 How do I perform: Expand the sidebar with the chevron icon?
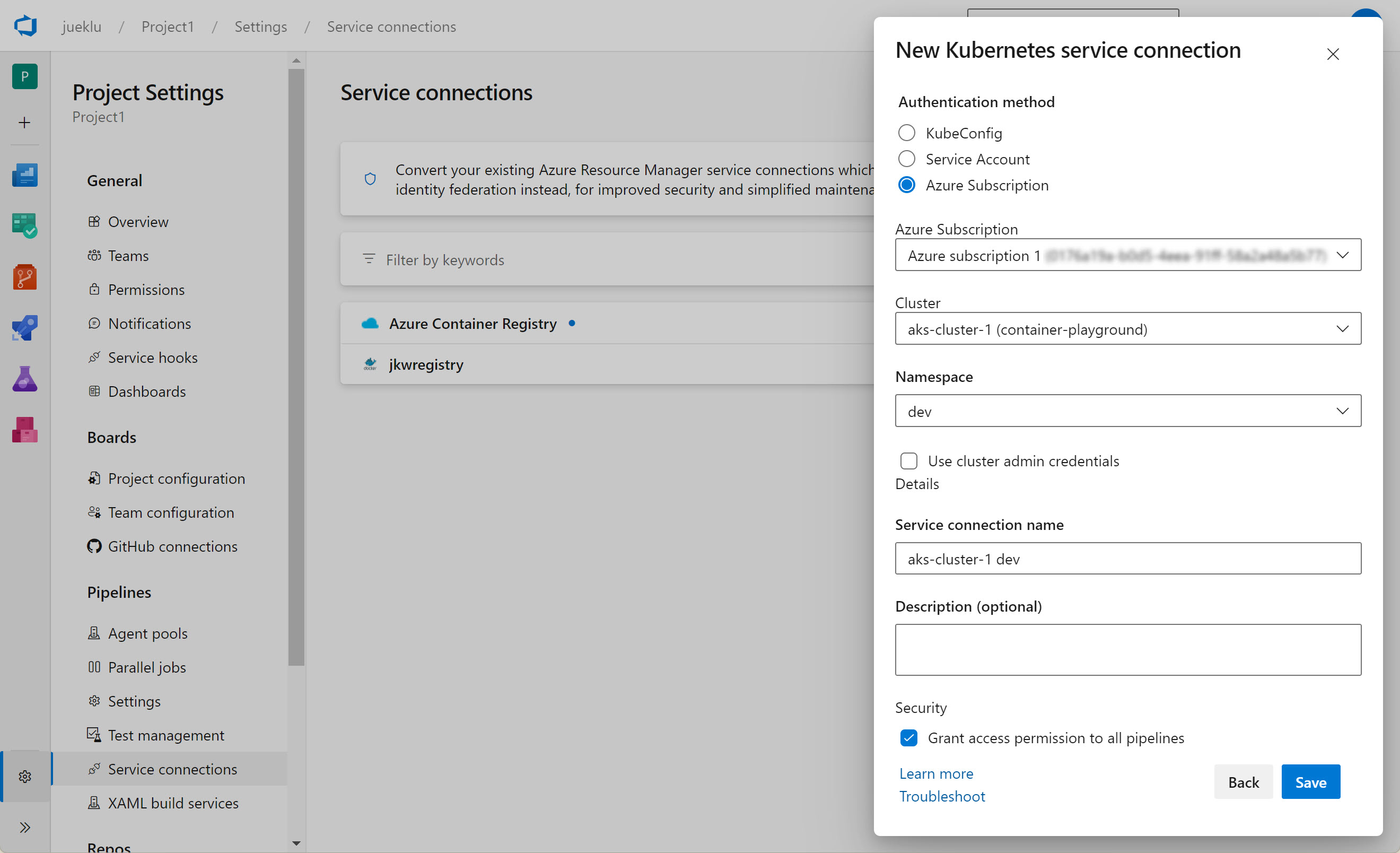[x=24, y=828]
